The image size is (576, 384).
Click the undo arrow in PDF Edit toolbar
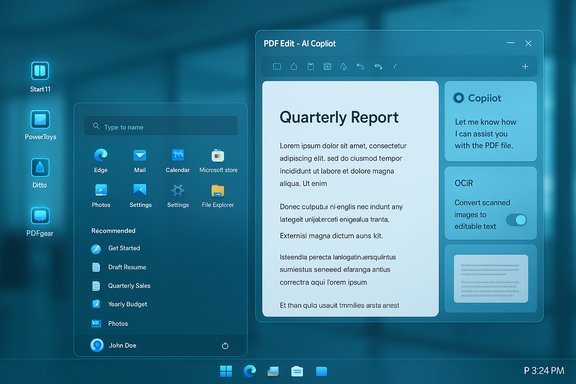(x=360, y=67)
